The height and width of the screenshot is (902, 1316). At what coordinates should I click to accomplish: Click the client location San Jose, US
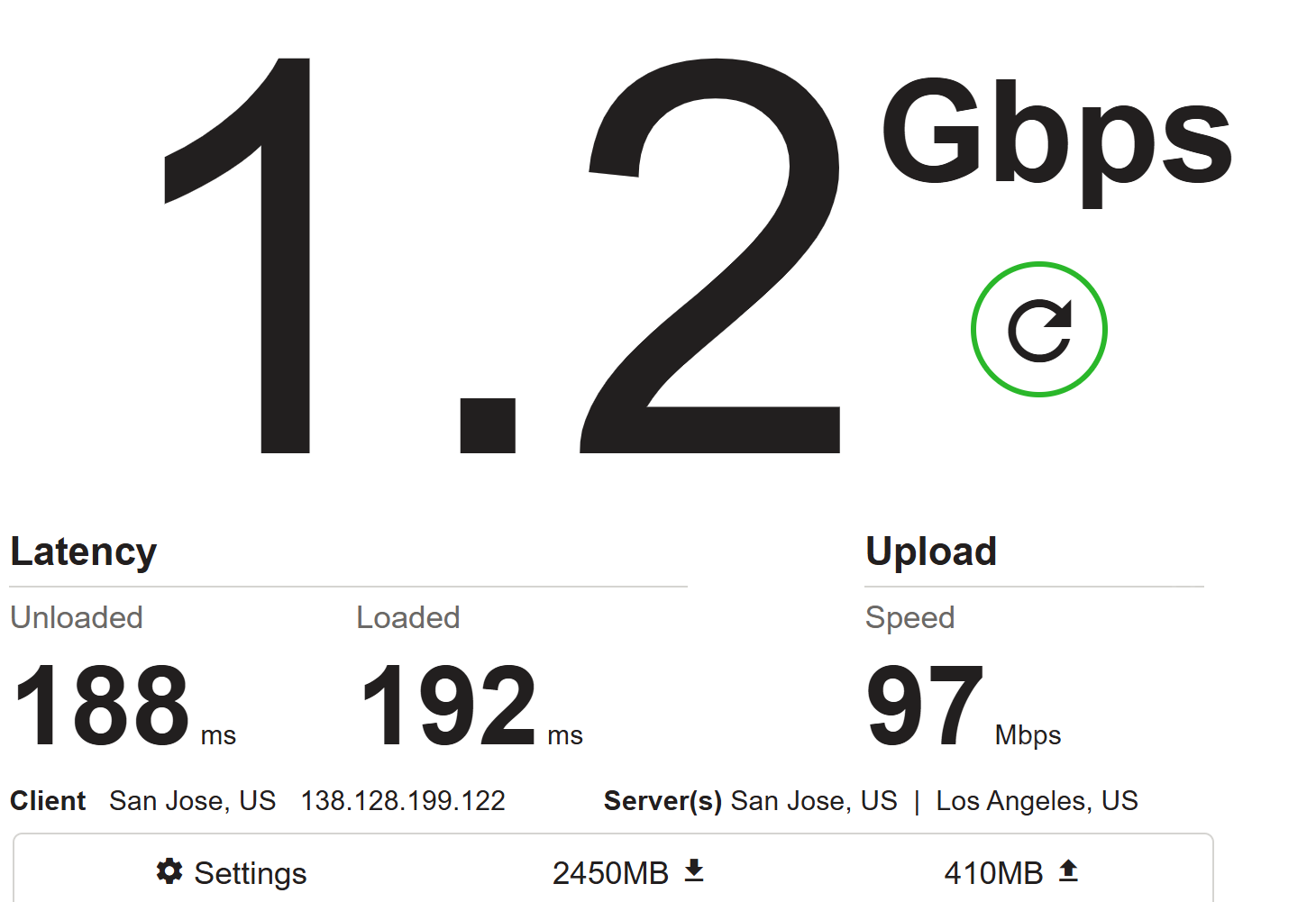[192, 800]
